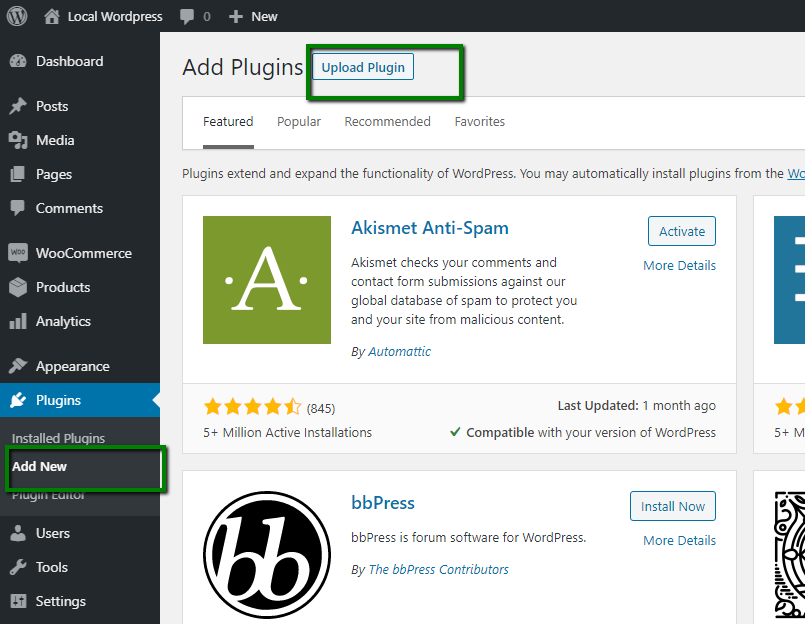The width and height of the screenshot is (805, 624).
Task: Click the Products box icon
Action: 17,287
